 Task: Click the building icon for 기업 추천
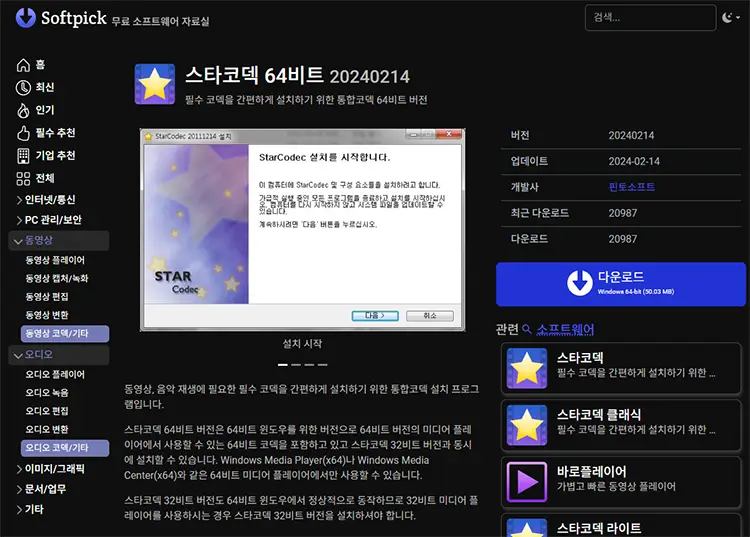(x=23, y=156)
